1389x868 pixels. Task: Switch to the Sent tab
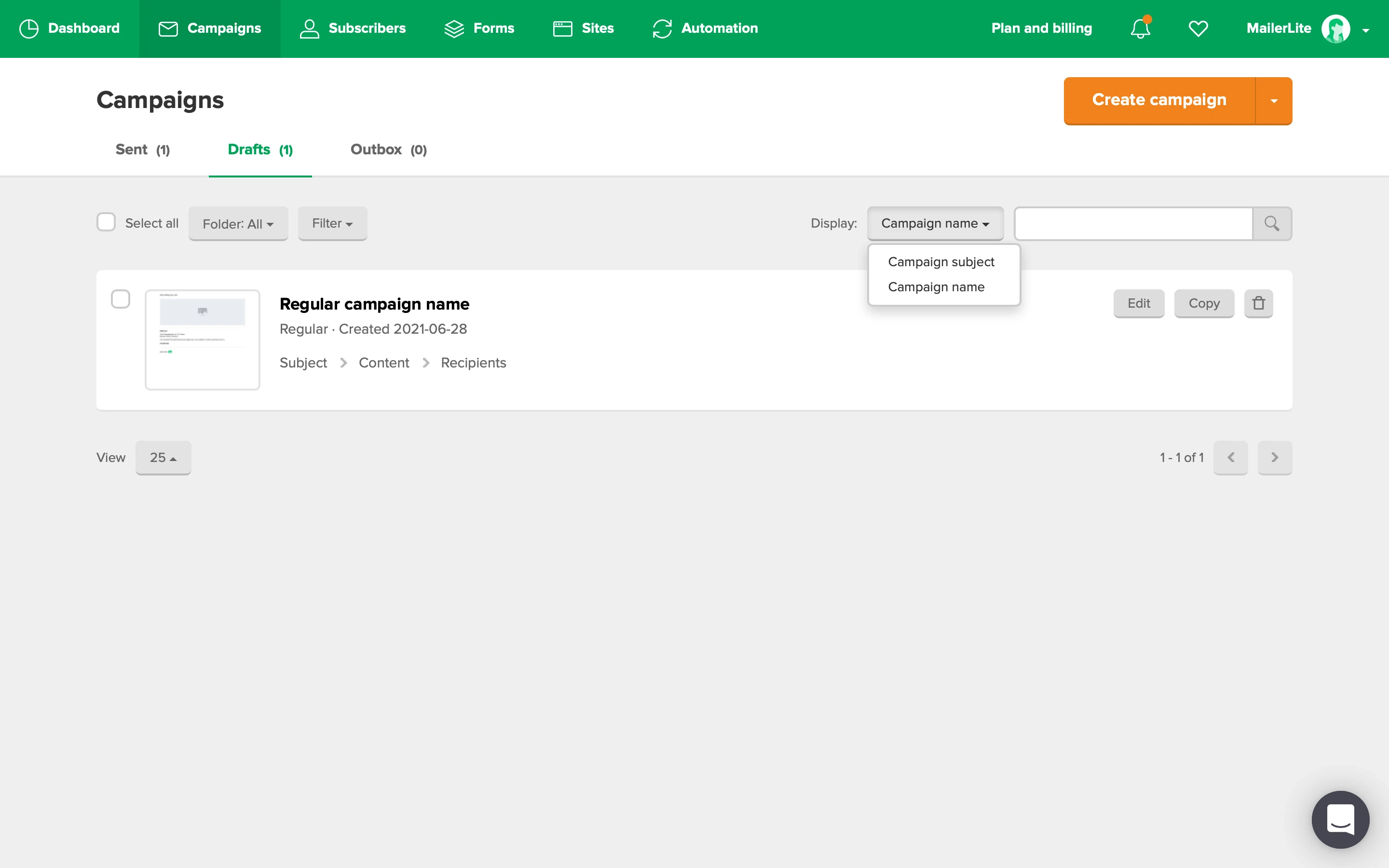[x=142, y=150]
